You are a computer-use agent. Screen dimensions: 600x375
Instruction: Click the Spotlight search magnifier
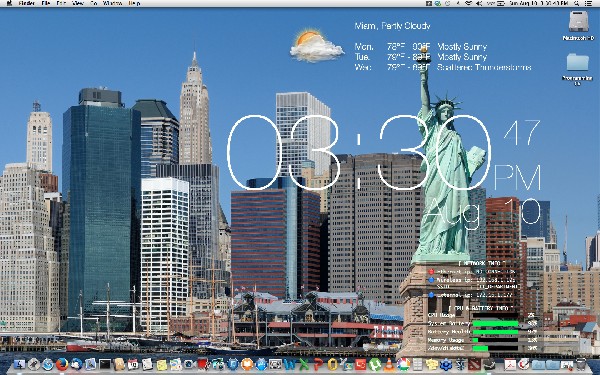tap(577, 3)
